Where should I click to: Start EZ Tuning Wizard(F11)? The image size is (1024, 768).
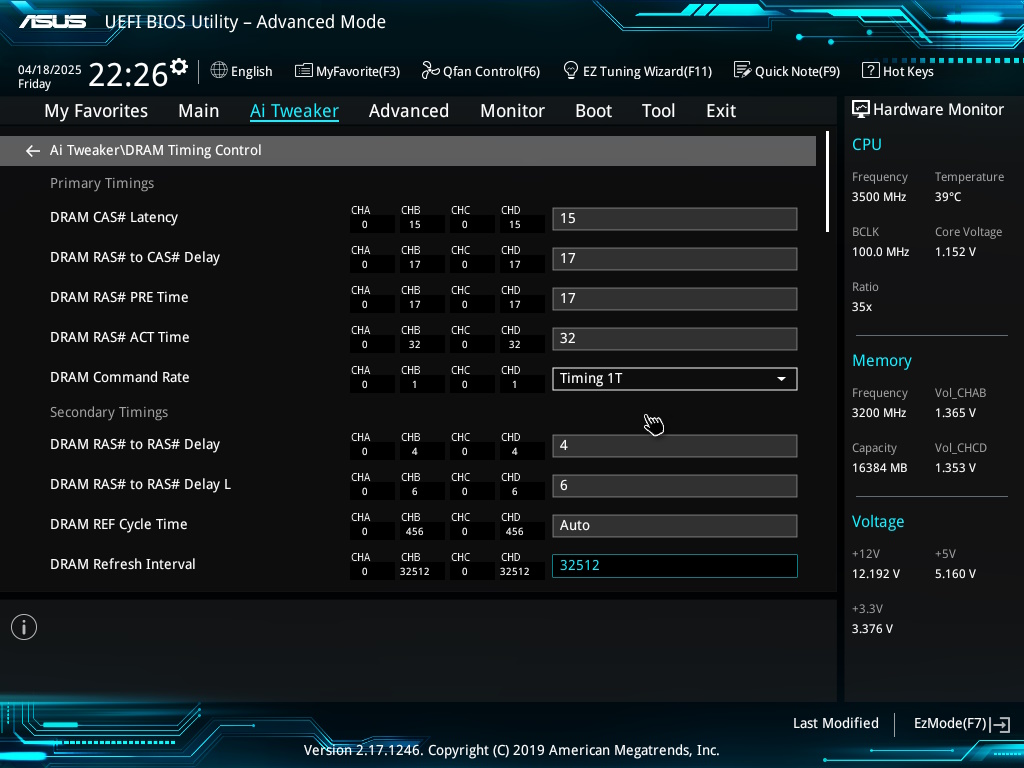coord(647,71)
